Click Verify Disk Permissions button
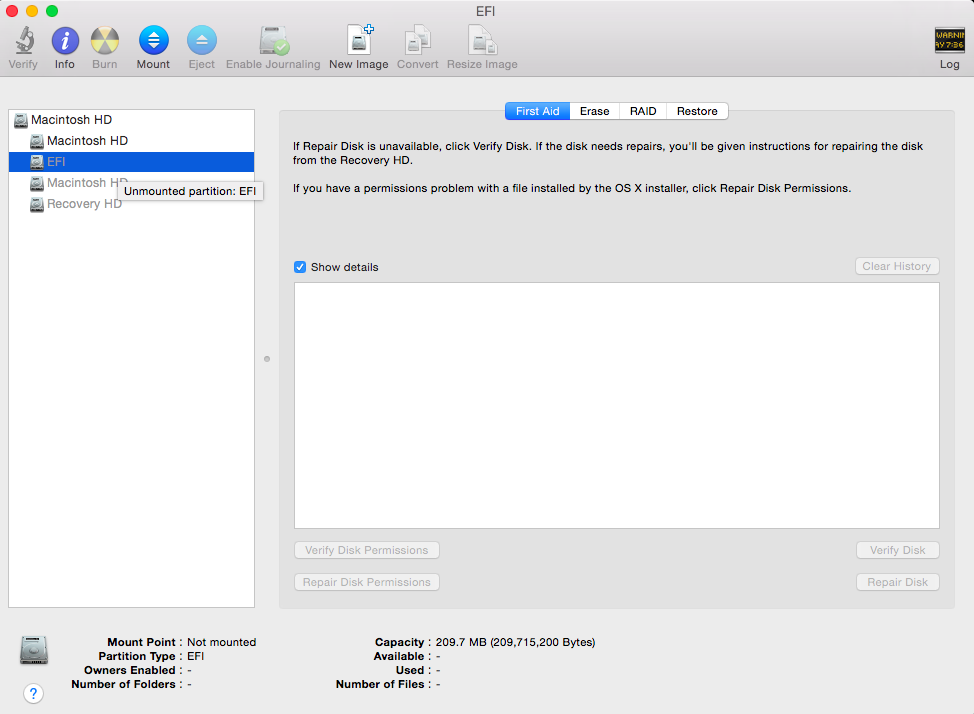The width and height of the screenshot is (974, 714). coord(366,550)
